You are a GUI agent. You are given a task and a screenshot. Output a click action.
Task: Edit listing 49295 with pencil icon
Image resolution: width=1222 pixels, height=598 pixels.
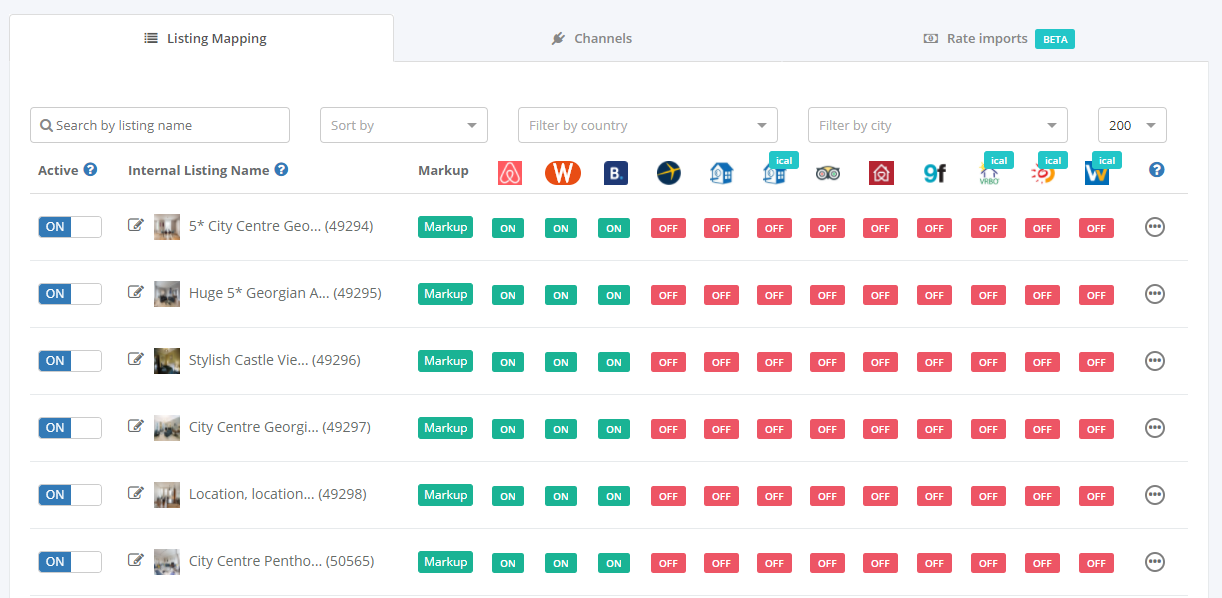pos(136,293)
